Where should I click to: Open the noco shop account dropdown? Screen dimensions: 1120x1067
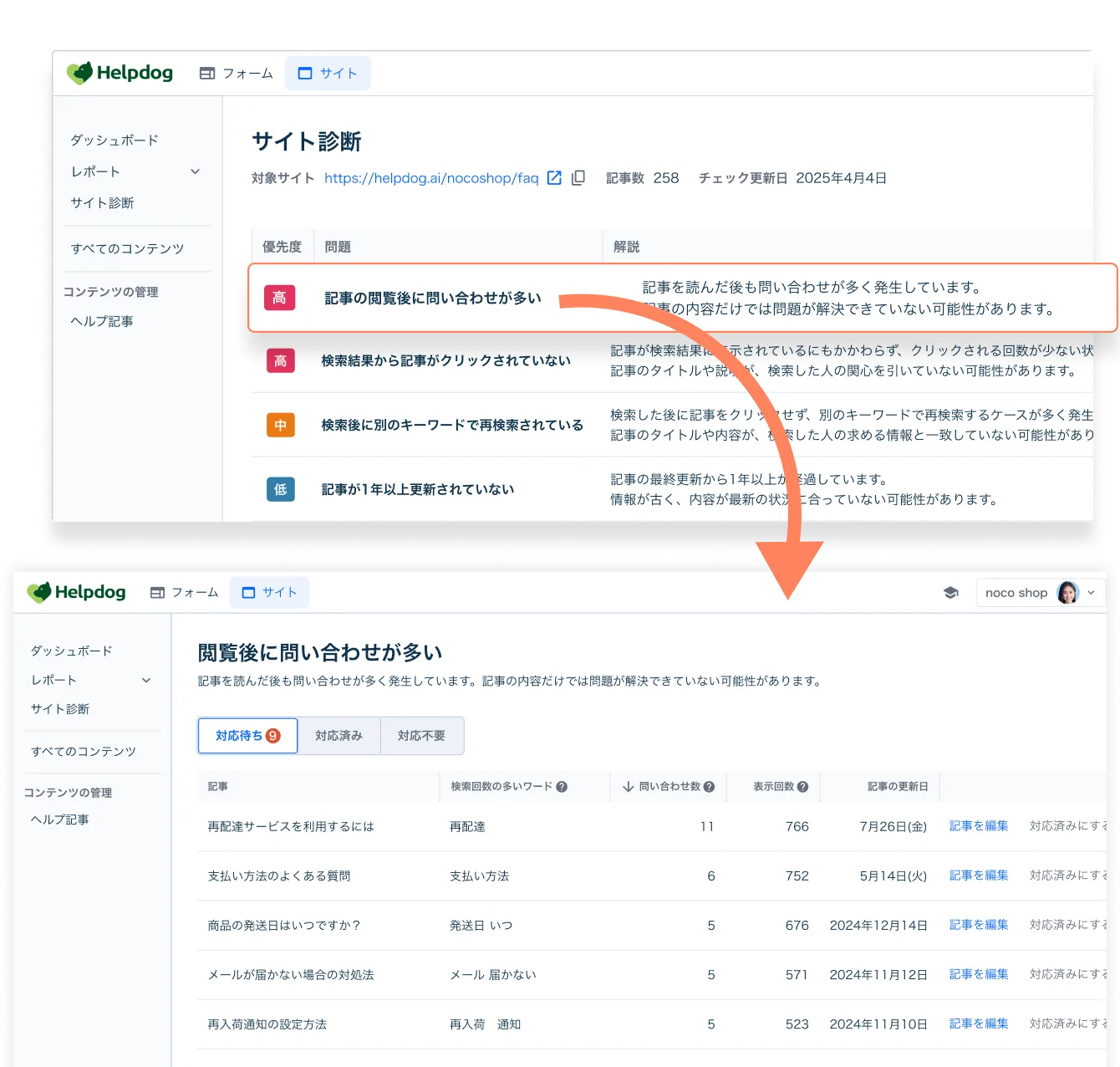1091,593
